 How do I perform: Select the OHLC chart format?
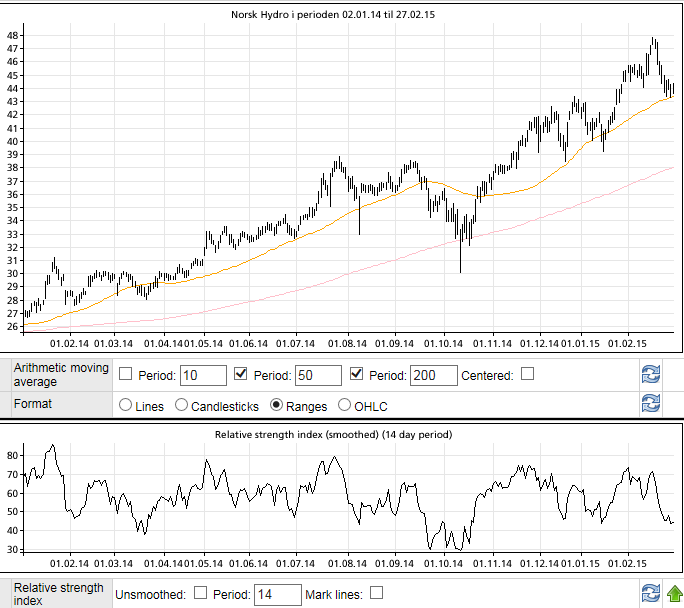(x=345, y=406)
